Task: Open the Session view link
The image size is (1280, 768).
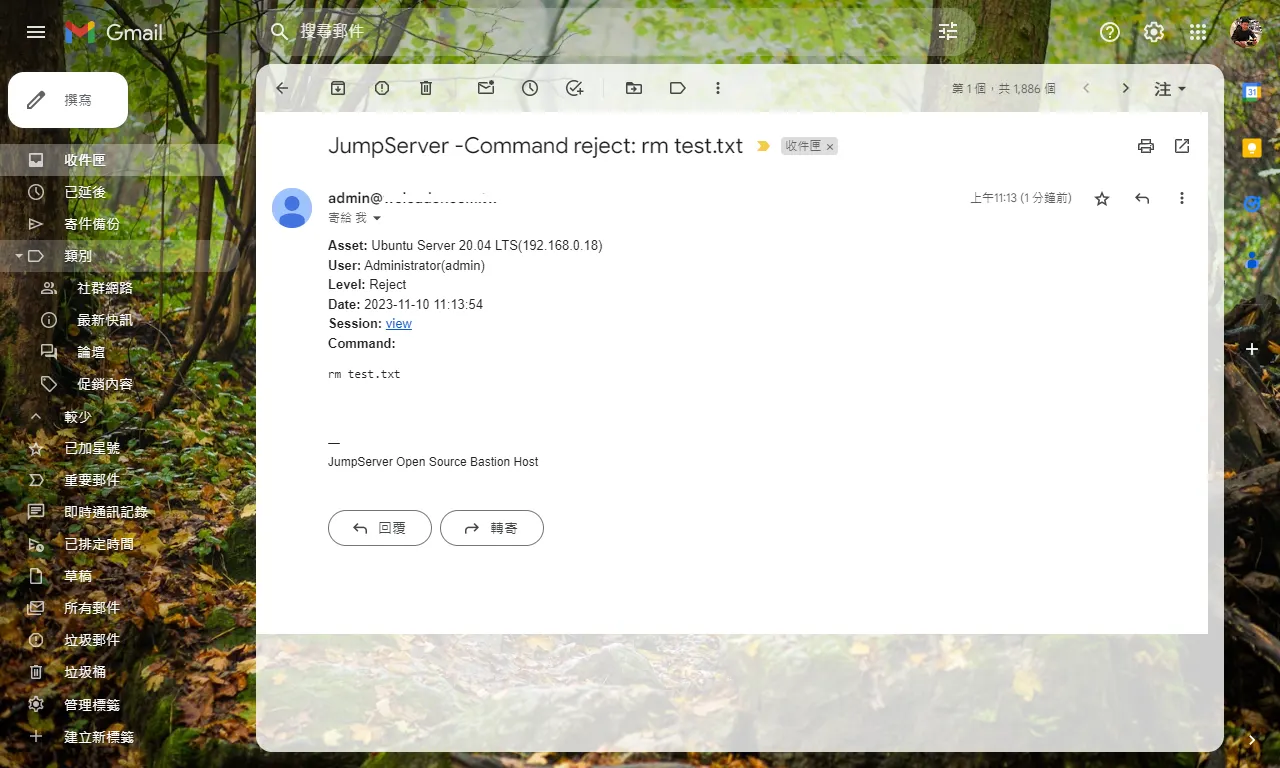Action: (399, 324)
